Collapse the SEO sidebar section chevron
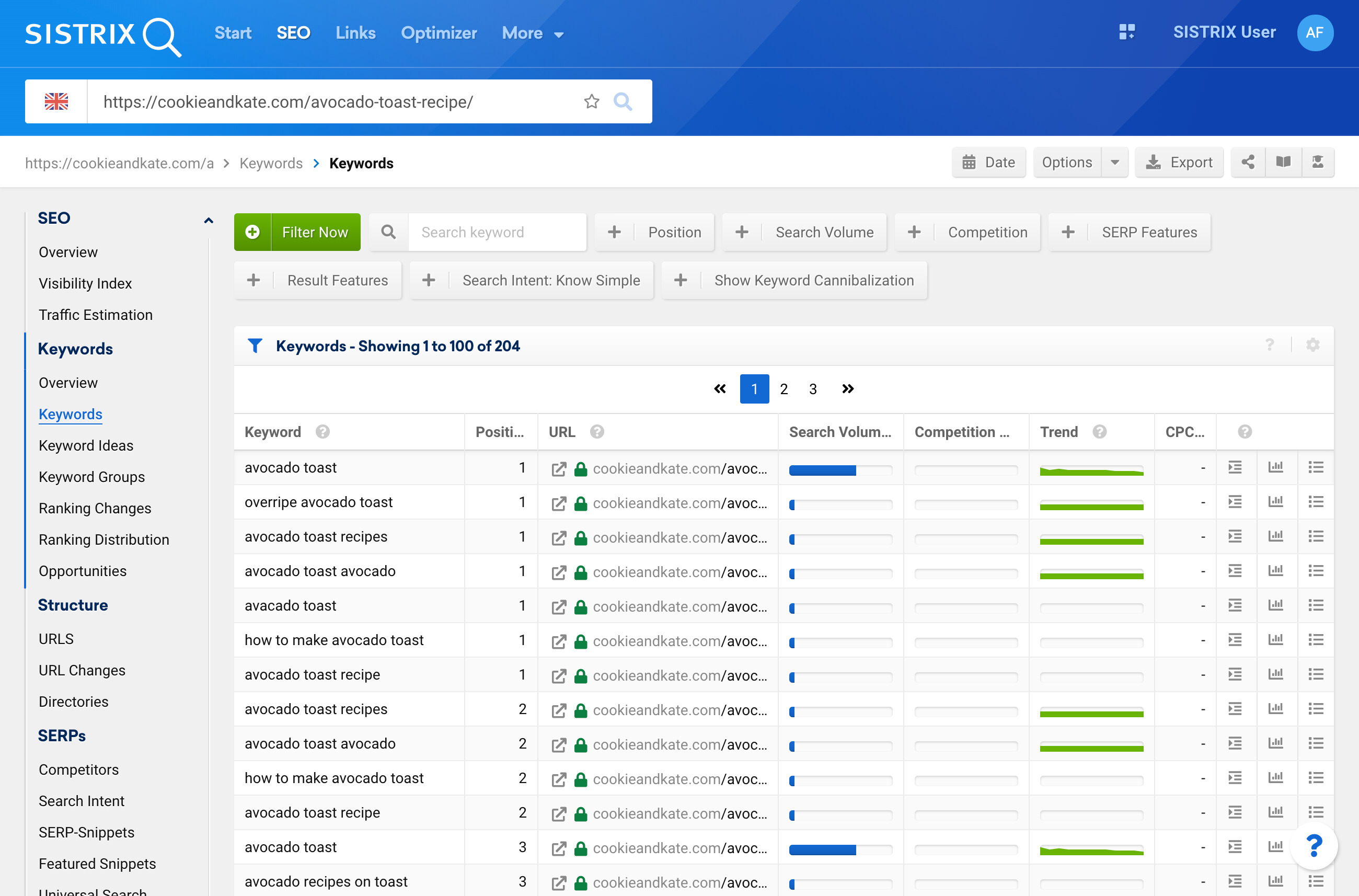The image size is (1359, 896). pyautogui.click(x=209, y=220)
